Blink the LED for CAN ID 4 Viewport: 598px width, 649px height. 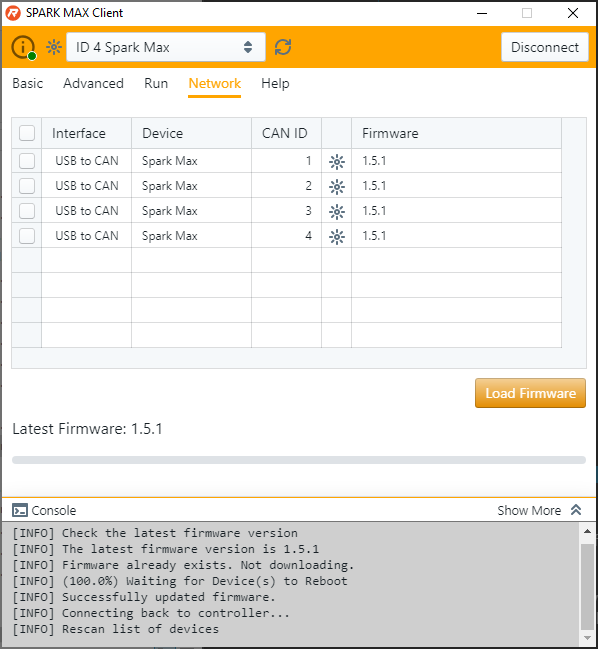pyautogui.click(x=337, y=237)
